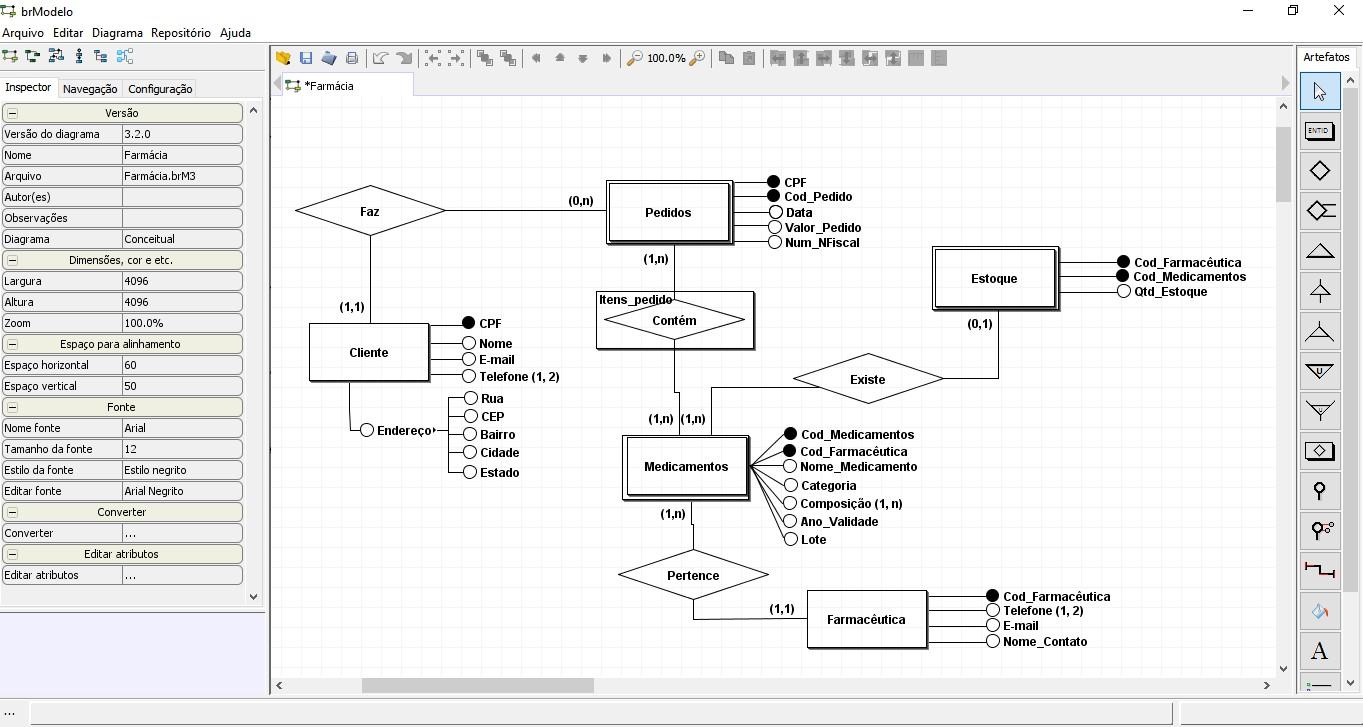Open a diagram with the folder icon
This screenshot has width=1363, height=727.
coord(283,58)
